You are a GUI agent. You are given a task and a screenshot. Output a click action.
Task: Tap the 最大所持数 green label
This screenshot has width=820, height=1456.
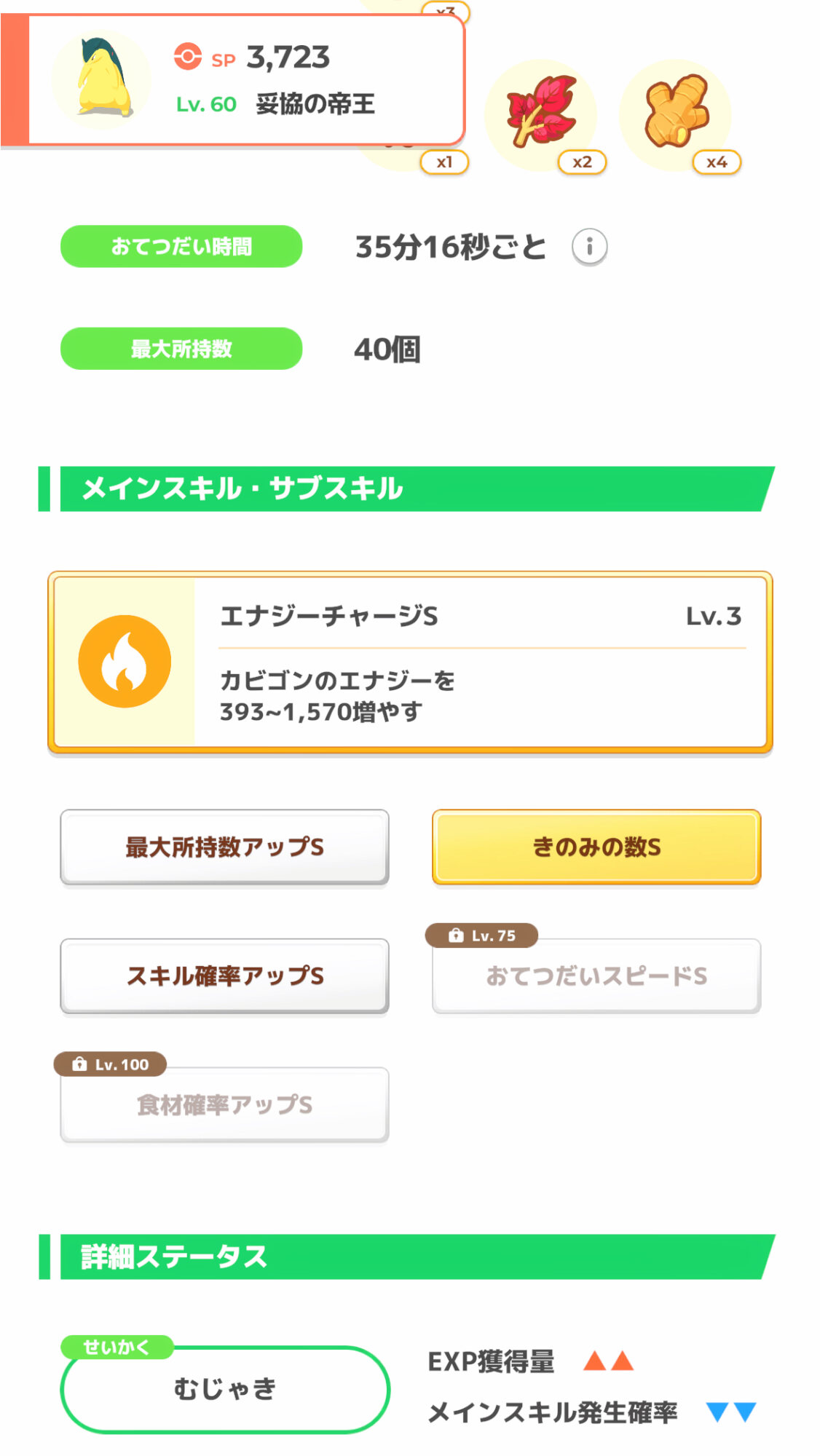coord(181,349)
